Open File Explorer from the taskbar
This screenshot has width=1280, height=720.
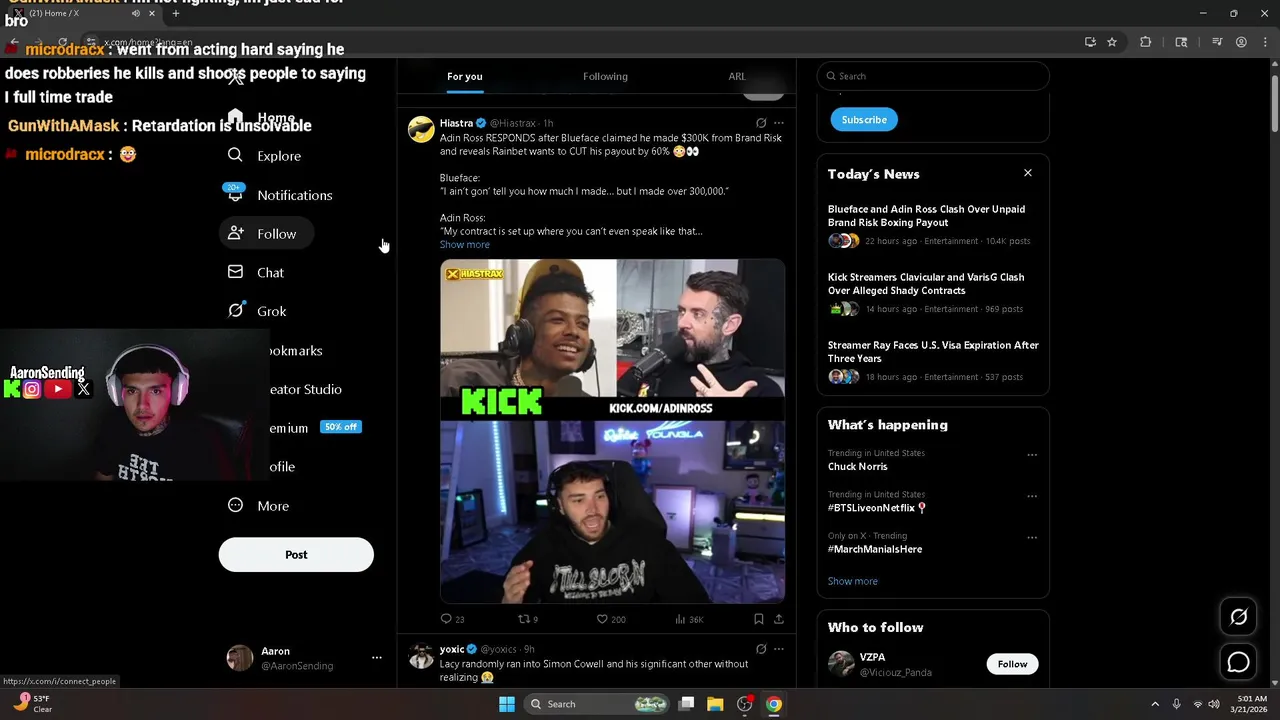coord(715,704)
